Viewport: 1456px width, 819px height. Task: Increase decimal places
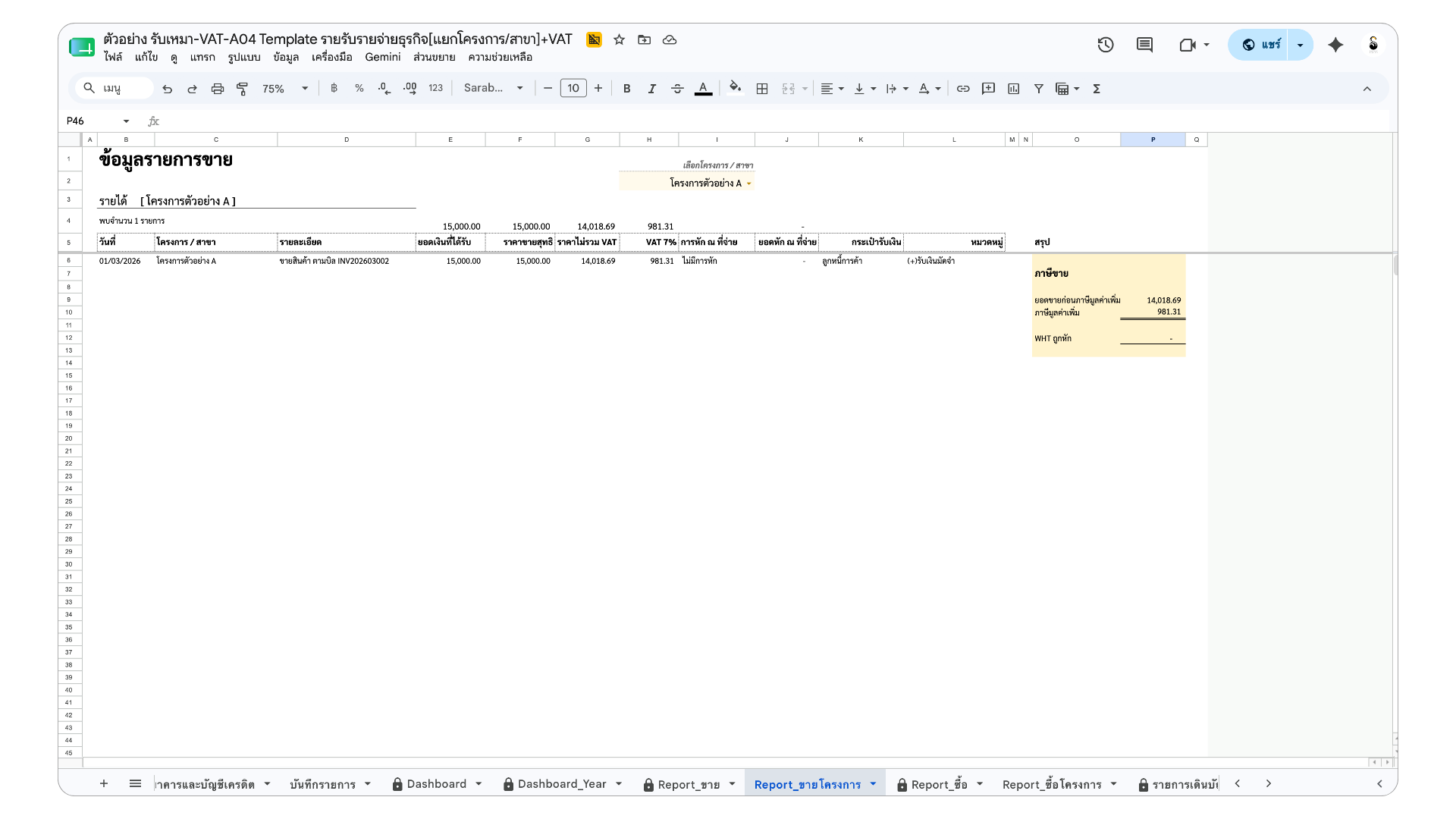coord(409,89)
